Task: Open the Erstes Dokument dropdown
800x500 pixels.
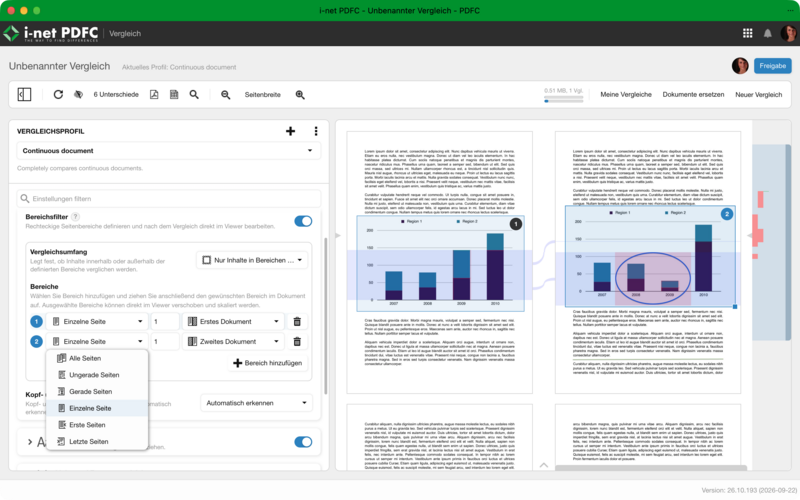Action: tap(233, 321)
